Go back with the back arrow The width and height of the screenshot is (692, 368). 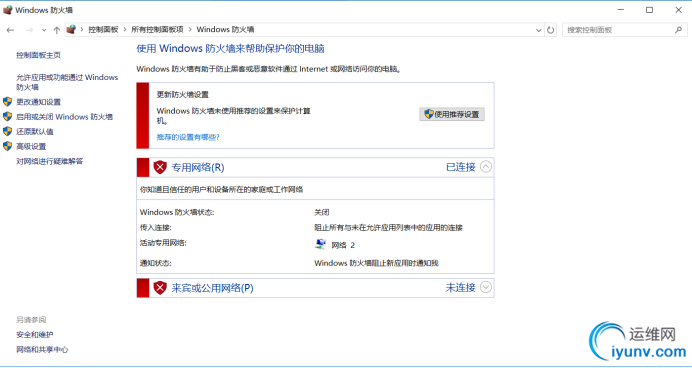10,30
